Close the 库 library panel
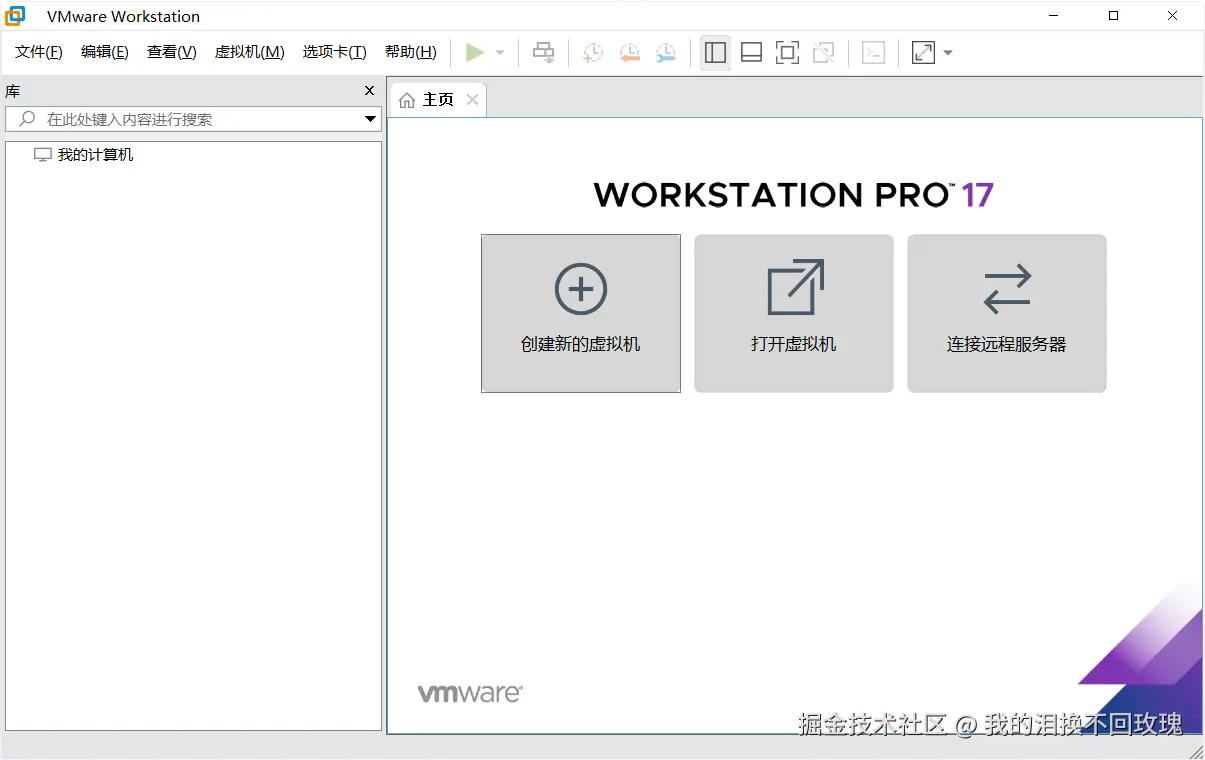1205x760 pixels. pyautogui.click(x=369, y=91)
